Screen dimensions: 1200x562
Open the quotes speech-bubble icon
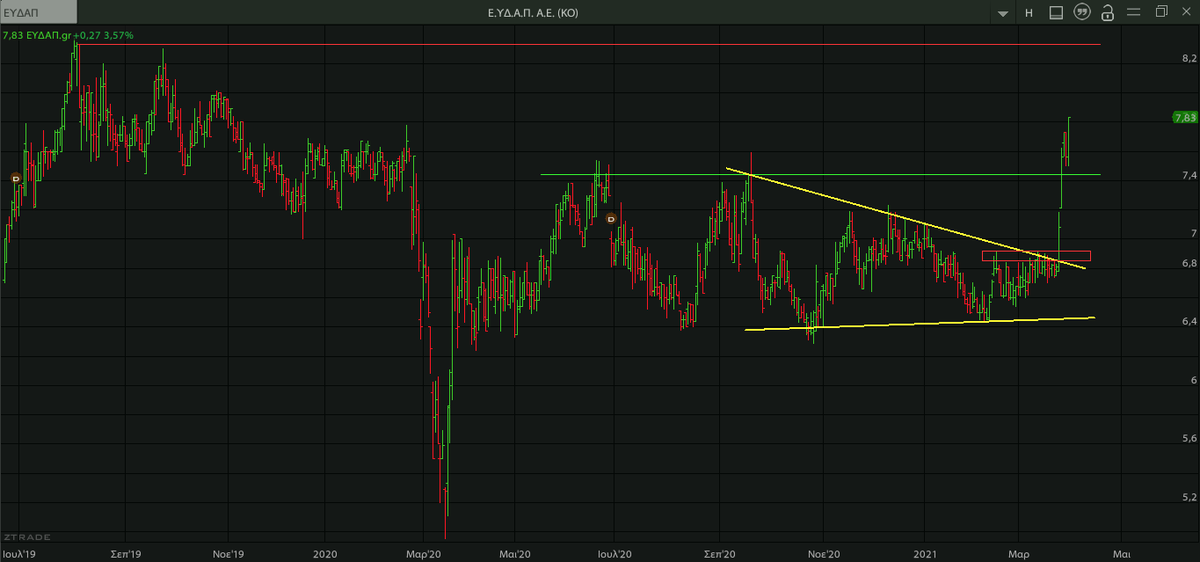pos(1081,13)
